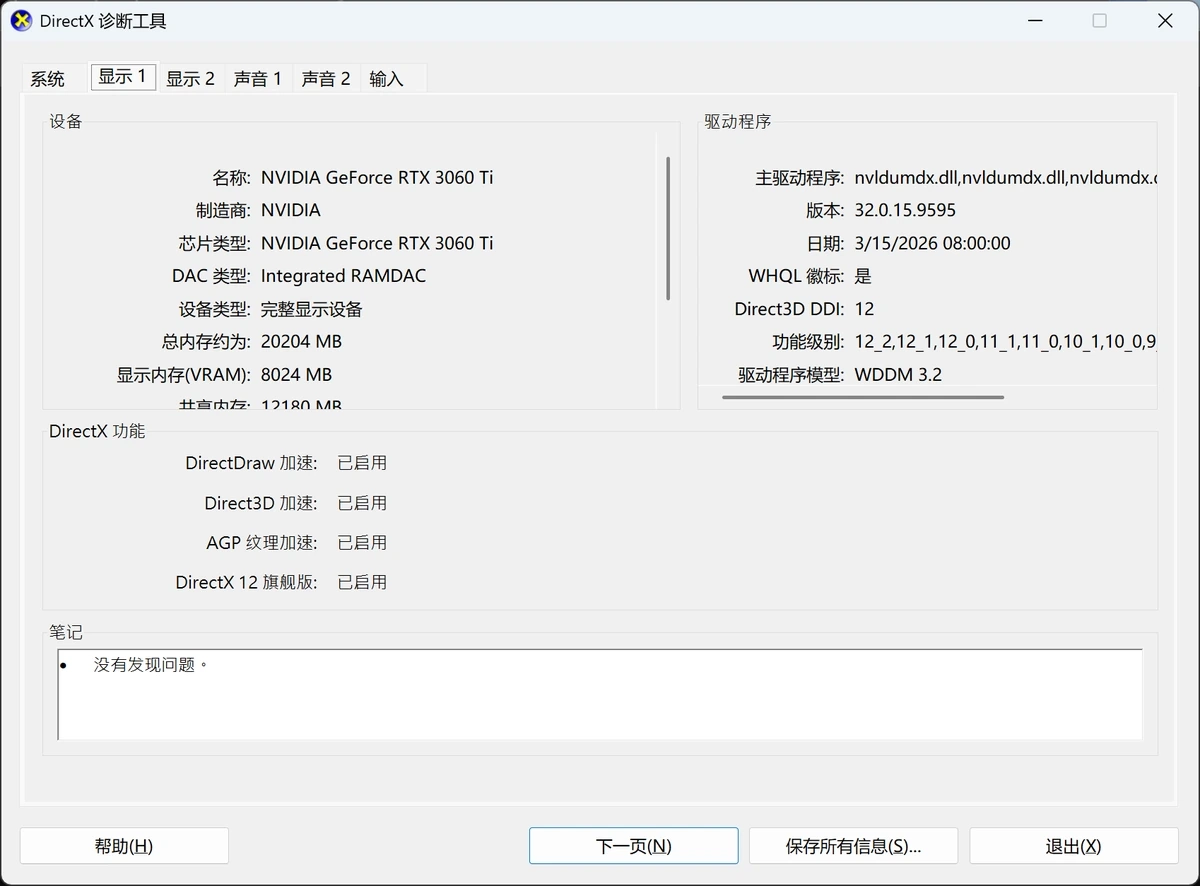
Task: Close the DirectX 诊断工具 window
Action: [1165, 21]
